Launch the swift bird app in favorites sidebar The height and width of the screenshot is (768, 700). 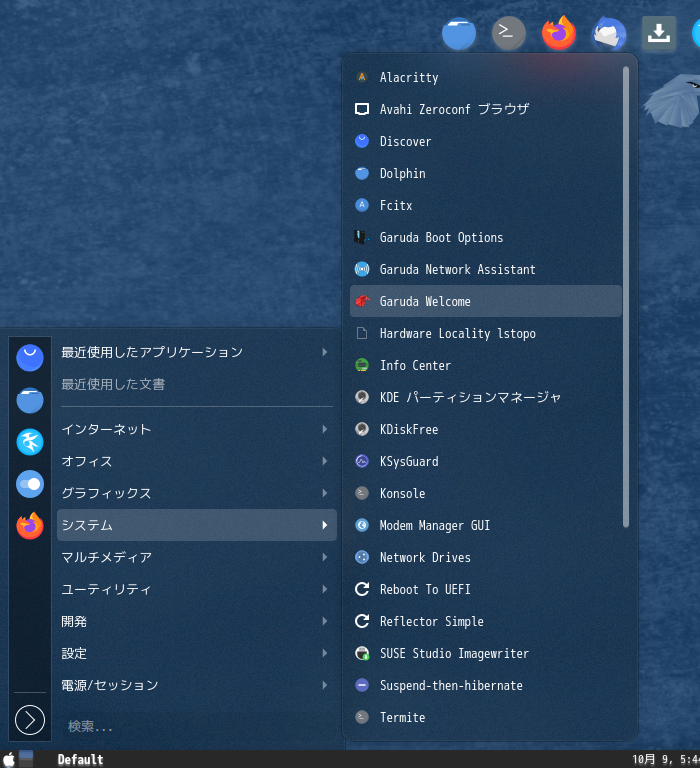coord(30,442)
